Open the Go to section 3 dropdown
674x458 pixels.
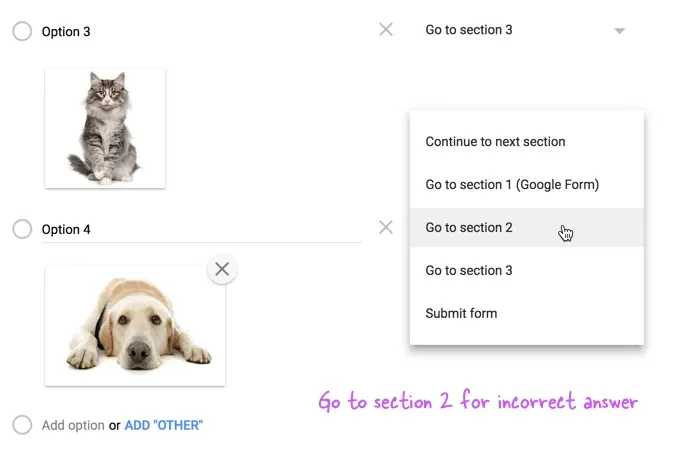click(x=469, y=30)
